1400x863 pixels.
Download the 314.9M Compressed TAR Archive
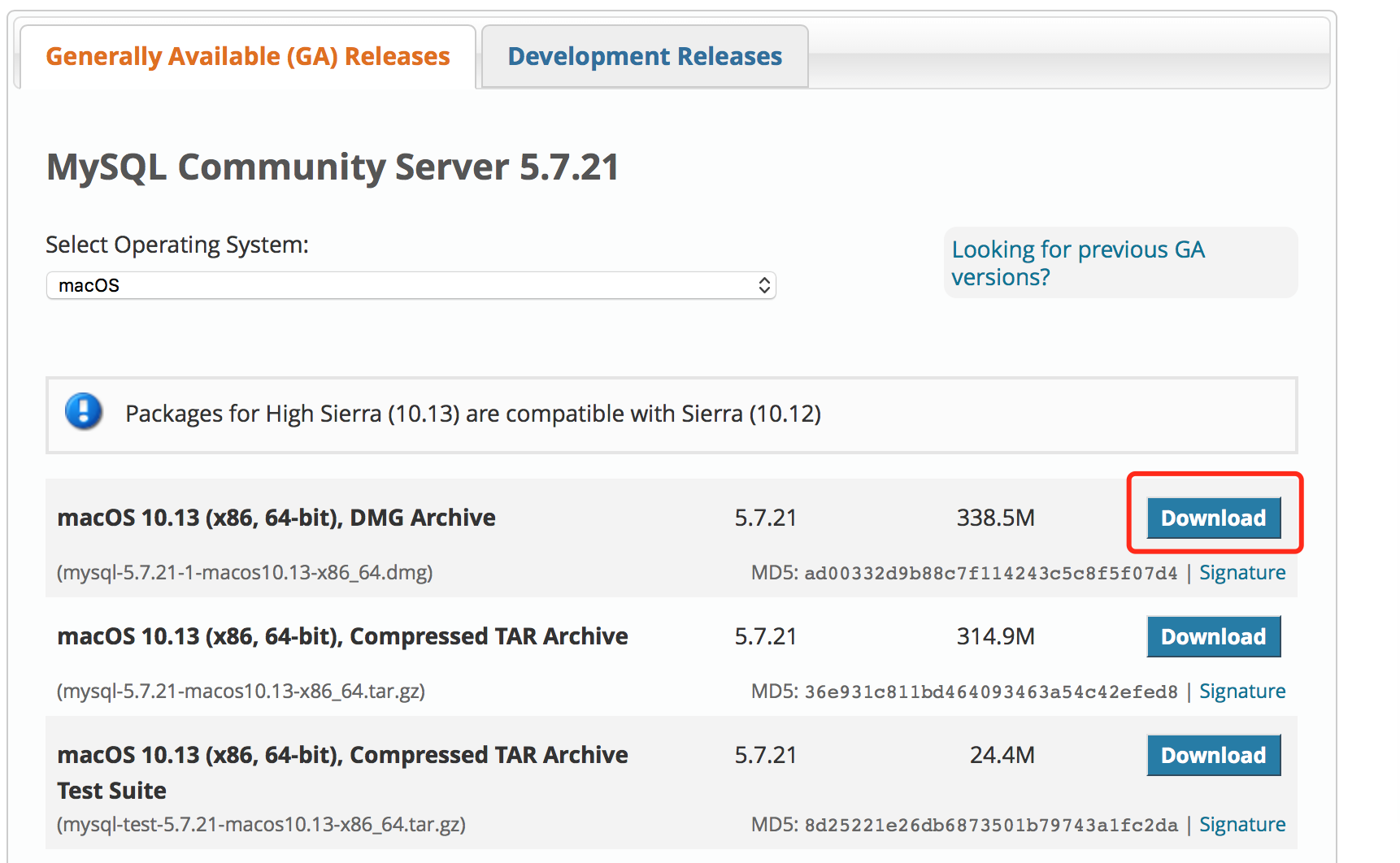tap(1213, 636)
